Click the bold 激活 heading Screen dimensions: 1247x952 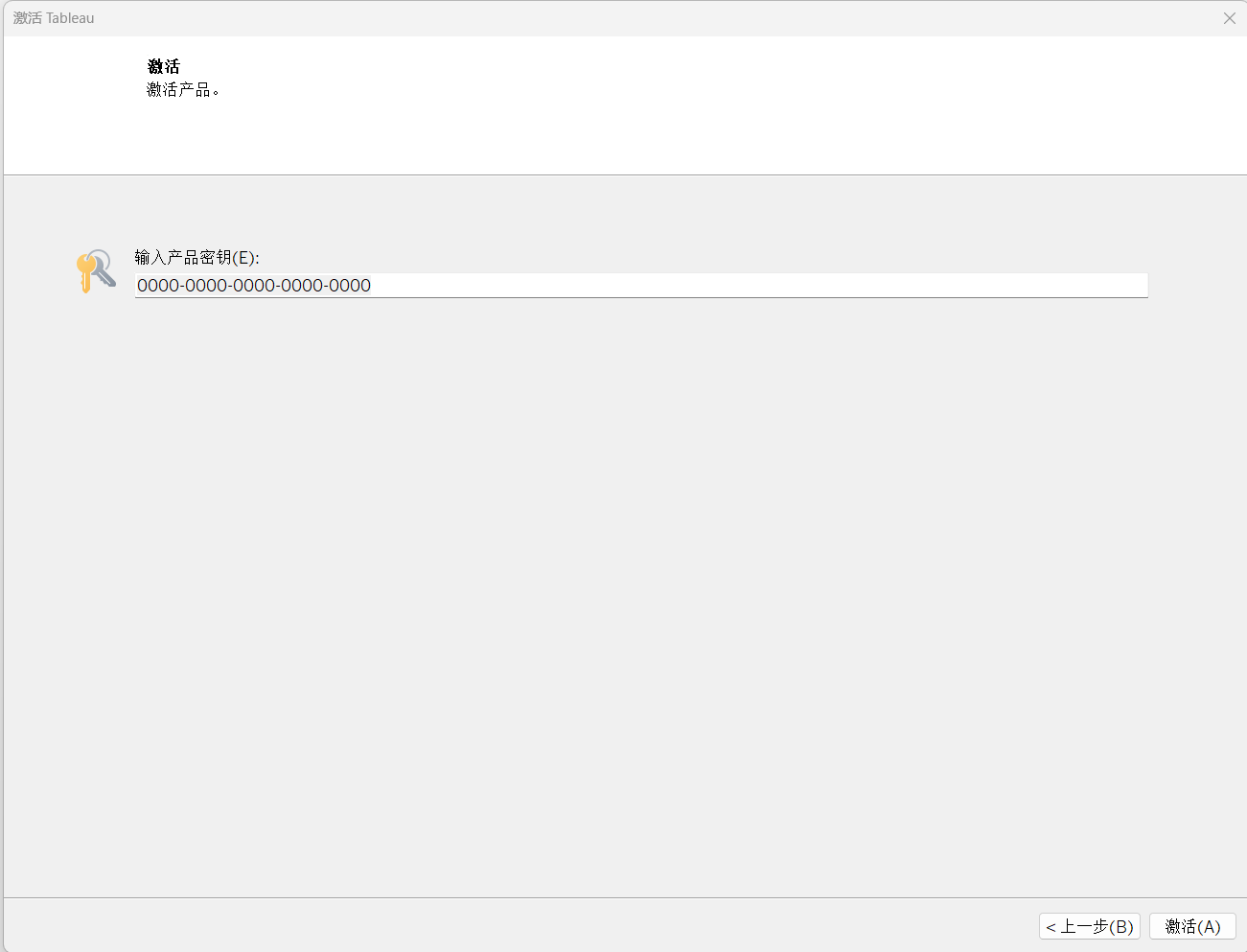click(164, 66)
